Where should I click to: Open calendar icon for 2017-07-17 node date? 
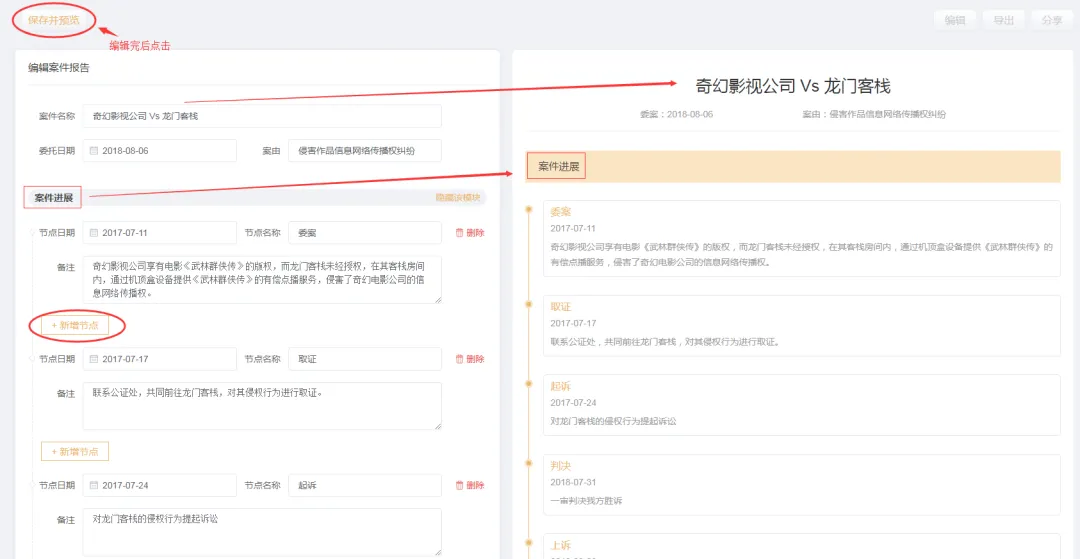(94, 359)
